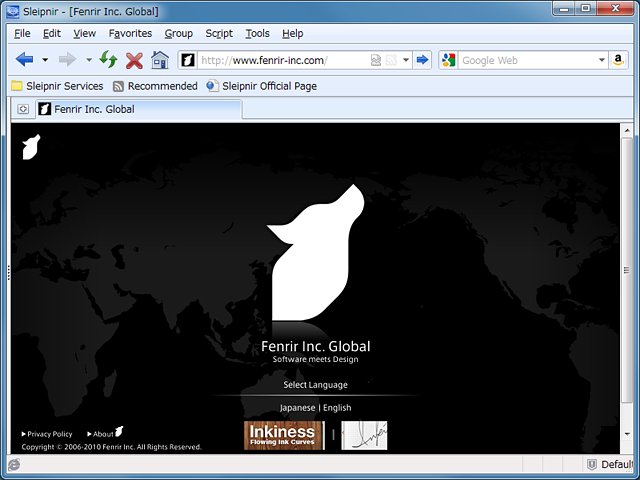Screen dimensions: 640x480
Task: Expand the search engine dropdown arrow
Action: [x=602, y=60]
